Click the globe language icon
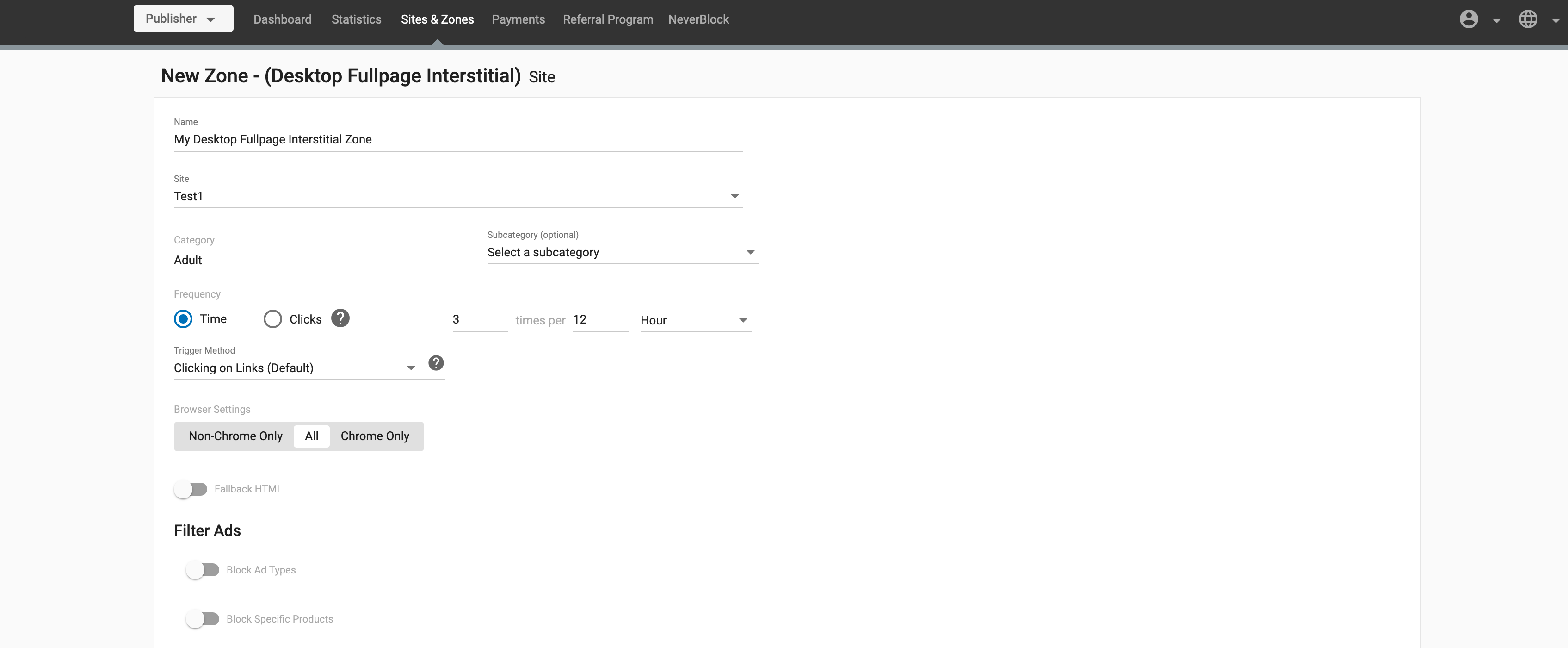This screenshot has height=648, width=1568. [x=1528, y=19]
